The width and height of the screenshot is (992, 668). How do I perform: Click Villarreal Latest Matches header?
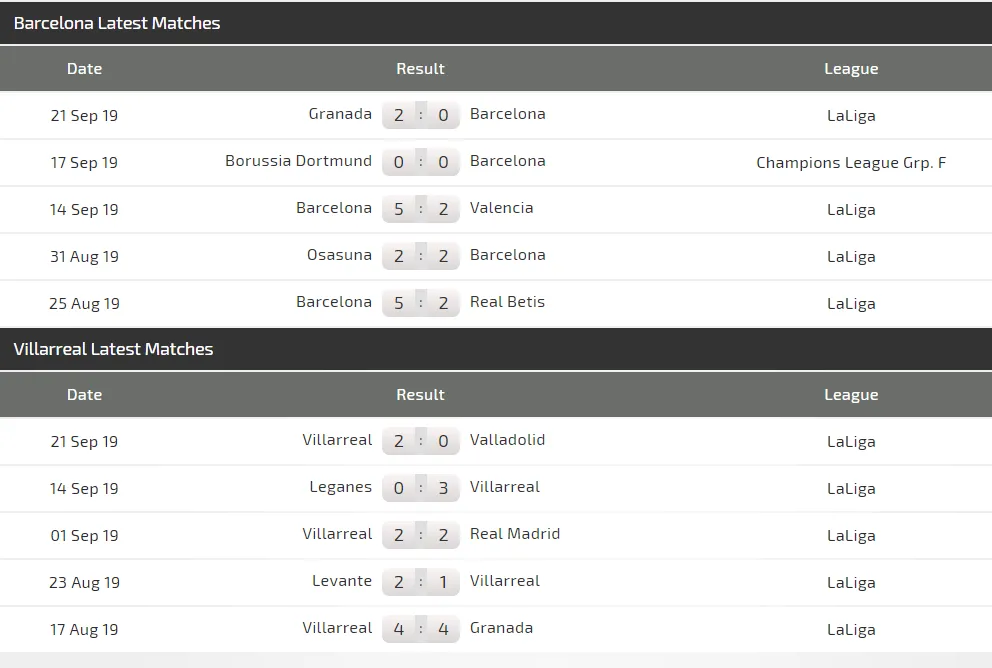[x=113, y=349]
